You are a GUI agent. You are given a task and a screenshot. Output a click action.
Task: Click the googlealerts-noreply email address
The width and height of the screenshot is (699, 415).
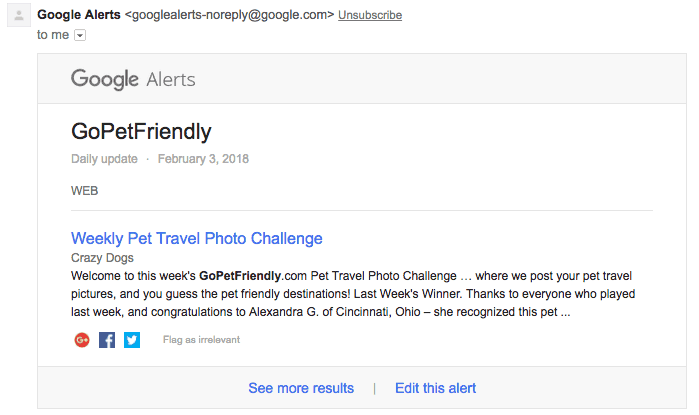[230, 15]
